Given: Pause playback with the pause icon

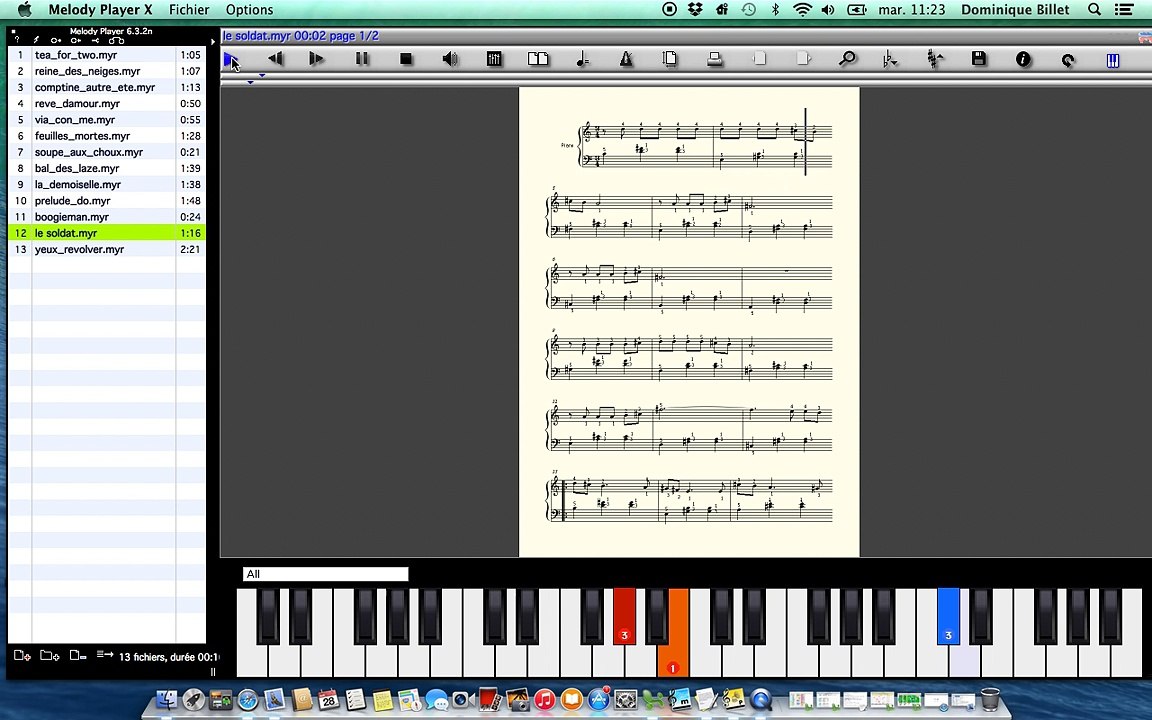Looking at the screenshot, I should [x=361, y=59].
